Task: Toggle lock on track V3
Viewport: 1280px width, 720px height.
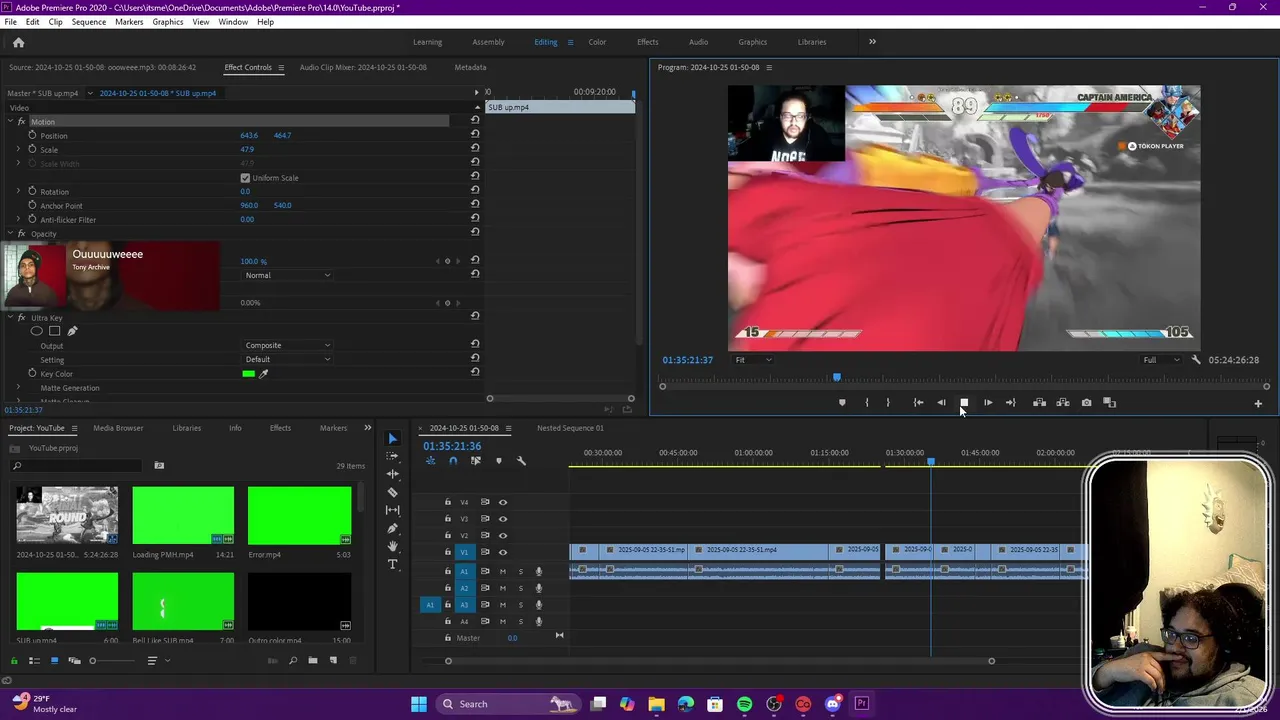Action: [x=448, y=519]
